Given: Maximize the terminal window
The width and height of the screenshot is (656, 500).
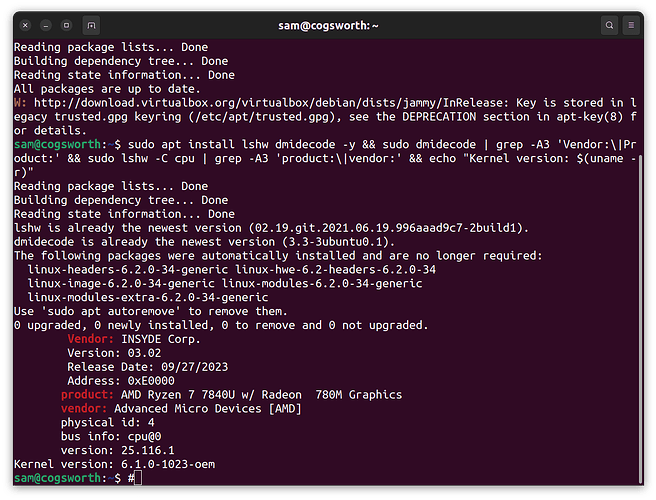Looking at the screenshot, I should coord(67,26).
